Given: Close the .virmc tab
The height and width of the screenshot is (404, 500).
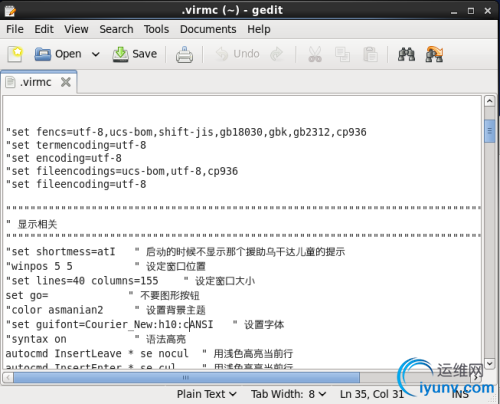Looking at the screenshot, I should pos(66,82).
